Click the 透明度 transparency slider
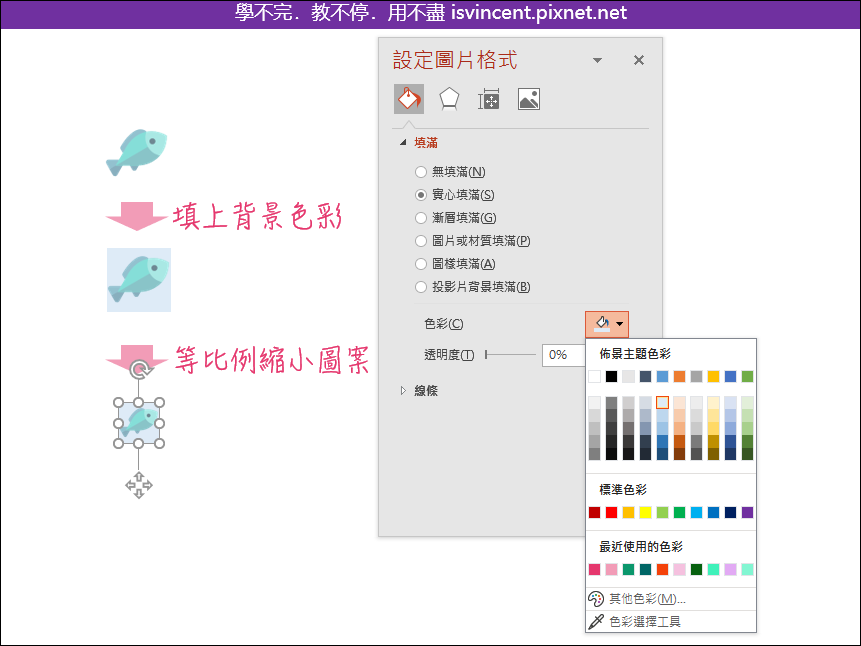The height and width of the screenshot is (646, 861). 510,355
